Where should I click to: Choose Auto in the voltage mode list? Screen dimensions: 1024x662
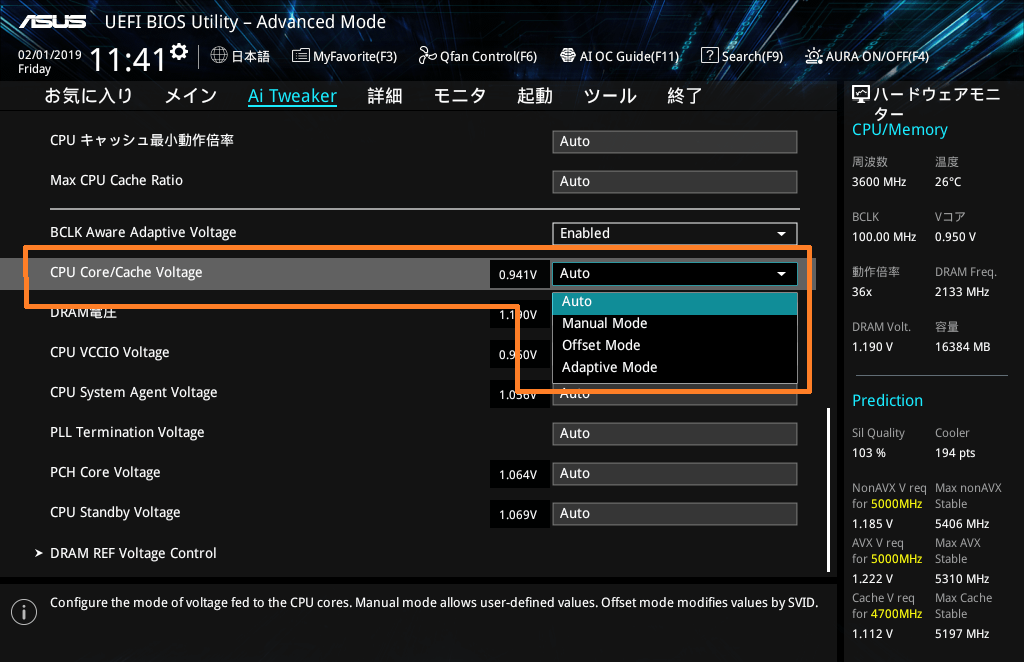click(x=675, y=302)
